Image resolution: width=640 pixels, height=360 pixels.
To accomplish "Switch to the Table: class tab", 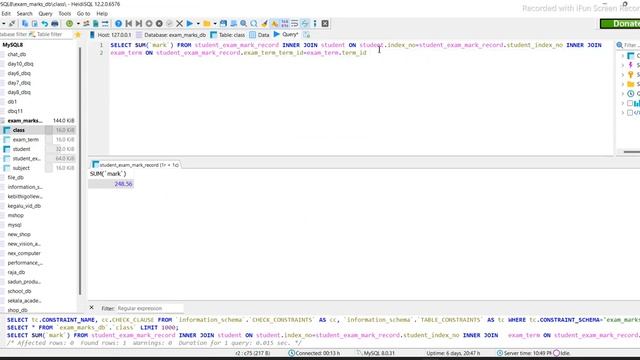I will point(228,35).
